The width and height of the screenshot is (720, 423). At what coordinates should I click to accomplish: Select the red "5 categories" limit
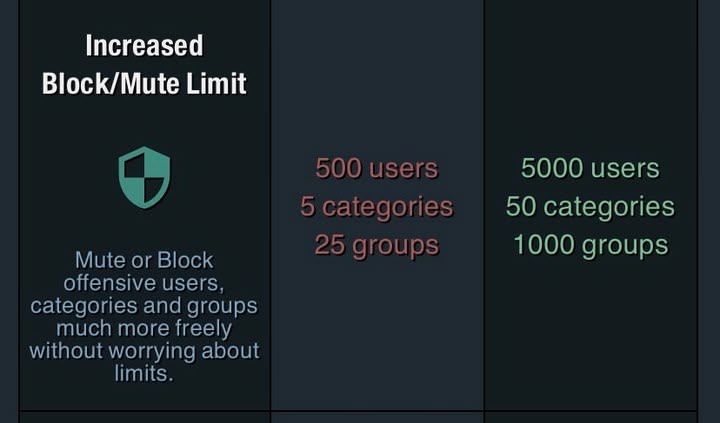pyautogui.click(x=376, y=207)
